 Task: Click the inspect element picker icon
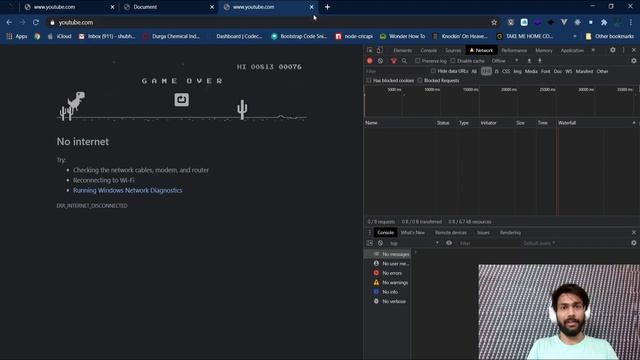370,50
